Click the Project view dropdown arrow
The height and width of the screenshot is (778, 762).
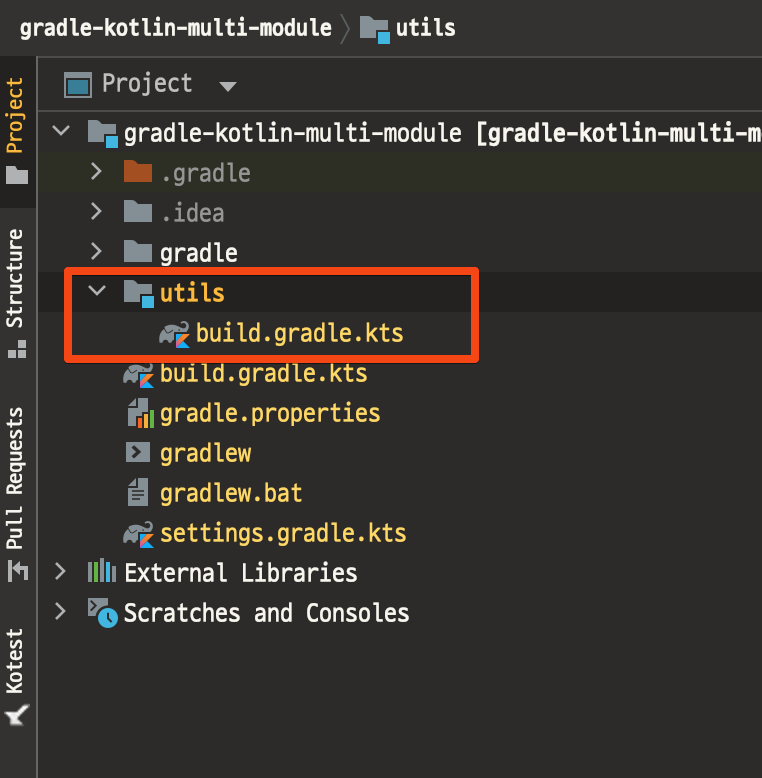tap(228, 87)
